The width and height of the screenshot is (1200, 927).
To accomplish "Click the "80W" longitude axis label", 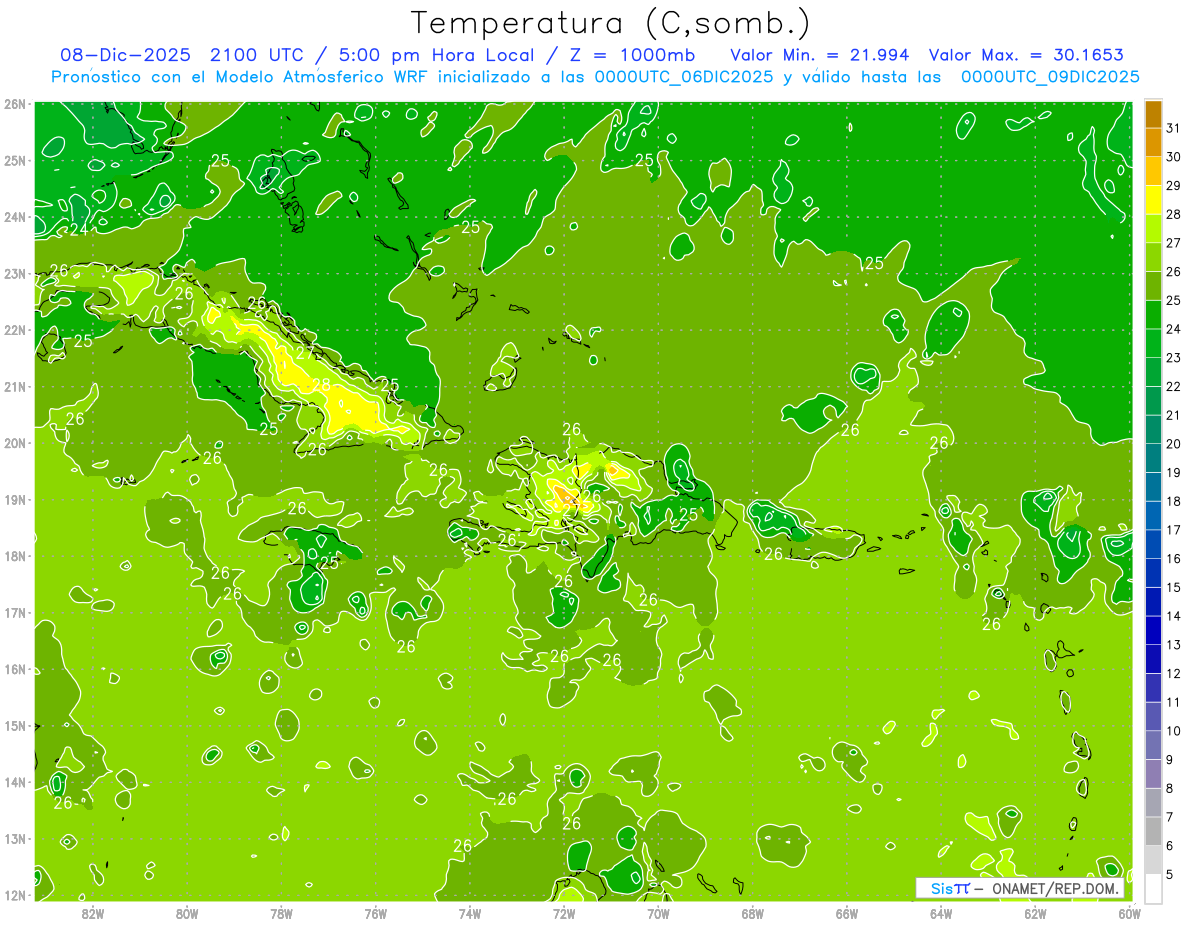I will pyautogui.click(x=187, y=913).
